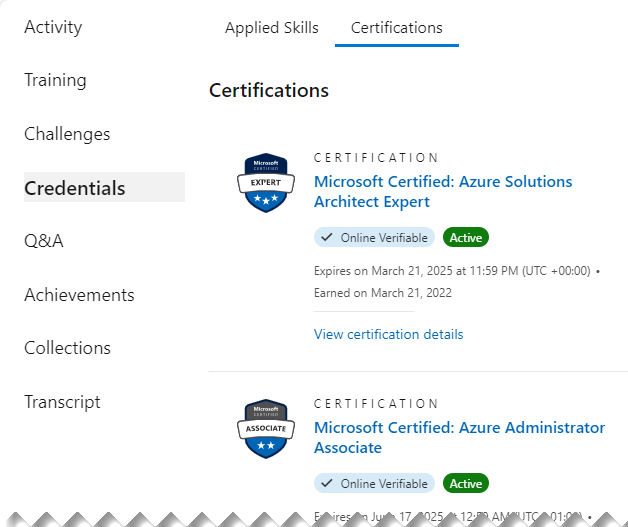Click the Expert certification badge icon
The width and height of the screenshot is (628, 527).
coord(266,183)
